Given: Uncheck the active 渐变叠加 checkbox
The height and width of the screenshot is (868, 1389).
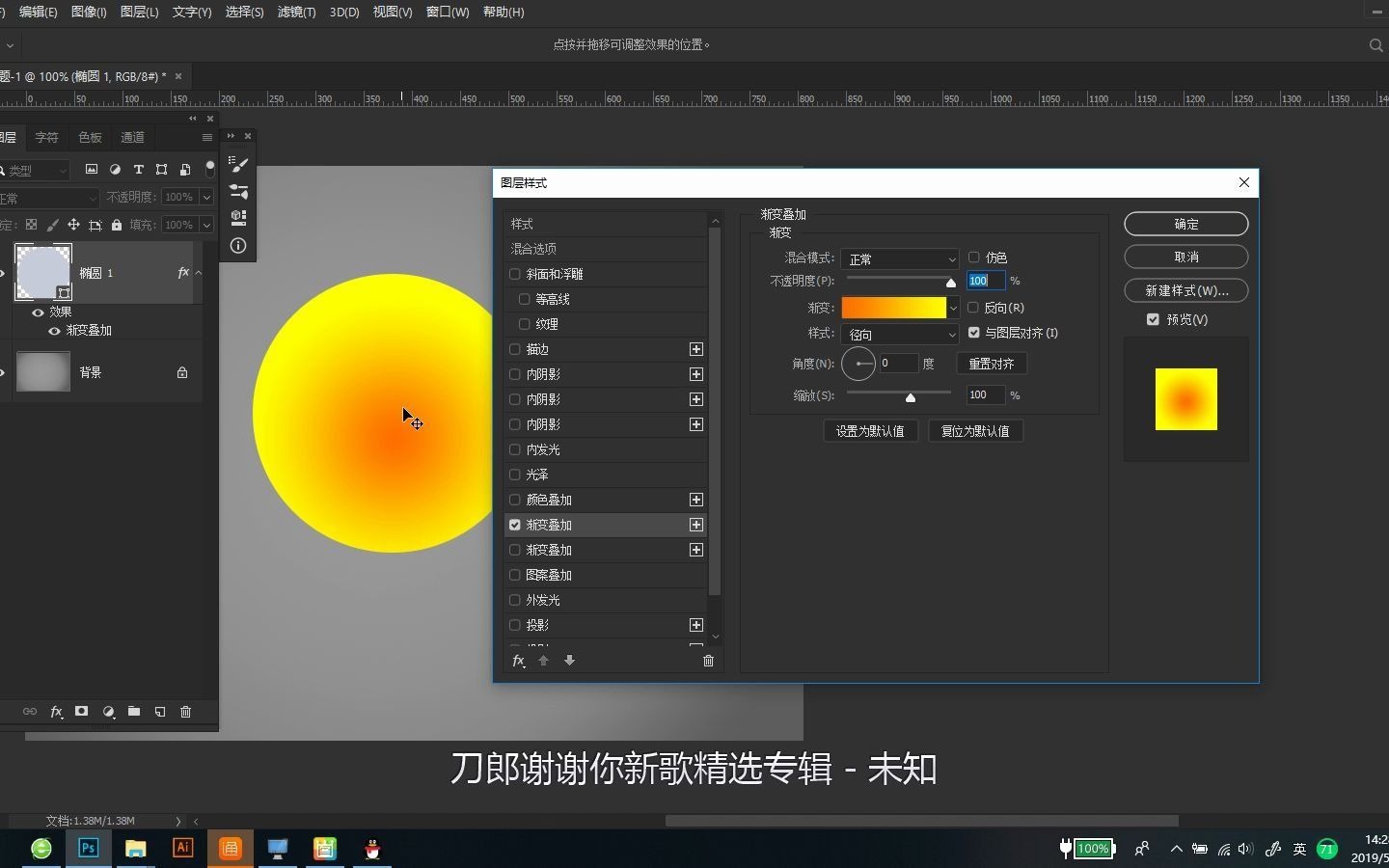Looking at the screenshot, I should (x=515, y=525).
